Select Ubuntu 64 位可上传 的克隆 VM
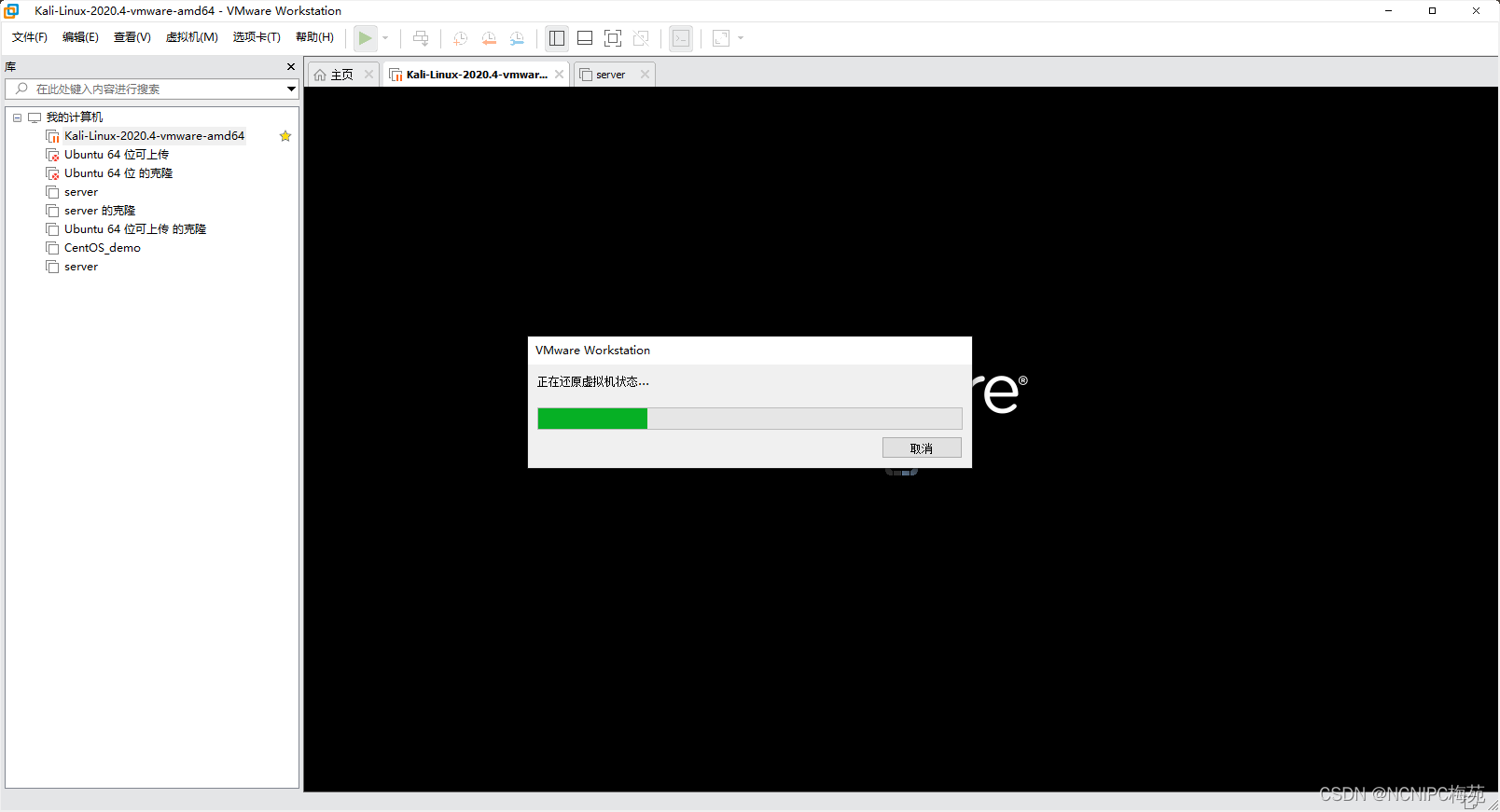This screenshot has height=812, width=1500. (x=135, y=229)
